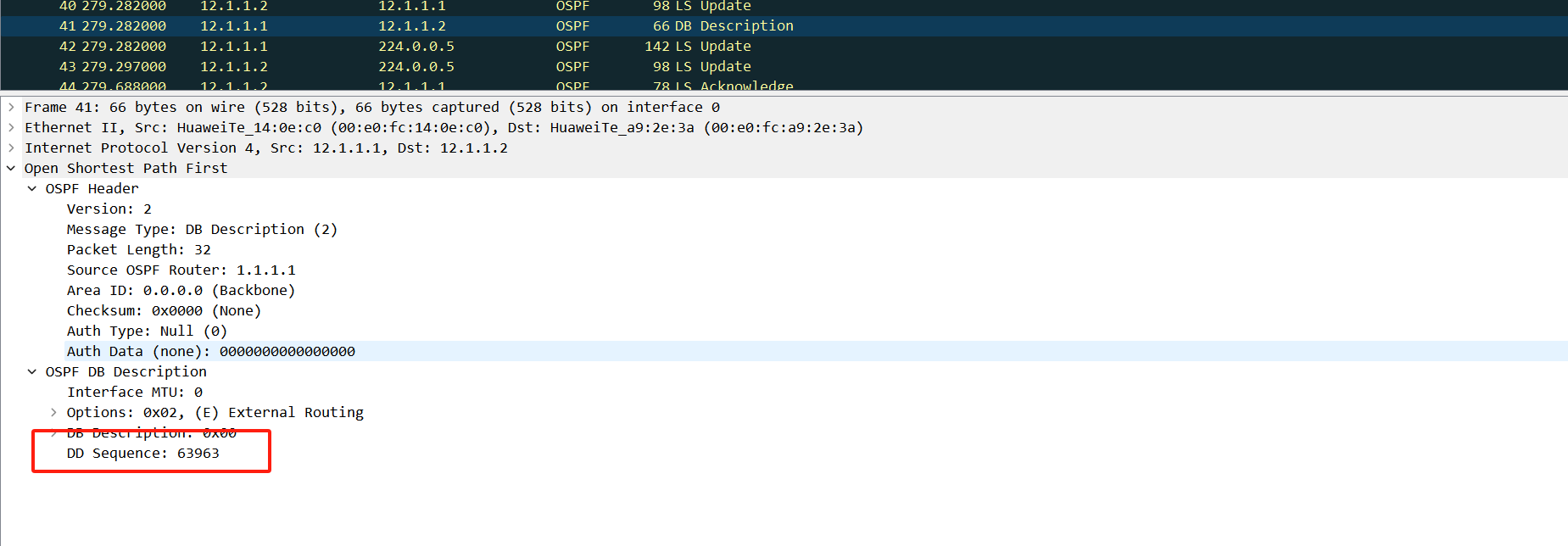
Task: Select the Interface MTU: 0 field
Action: [x=135, y=392]
